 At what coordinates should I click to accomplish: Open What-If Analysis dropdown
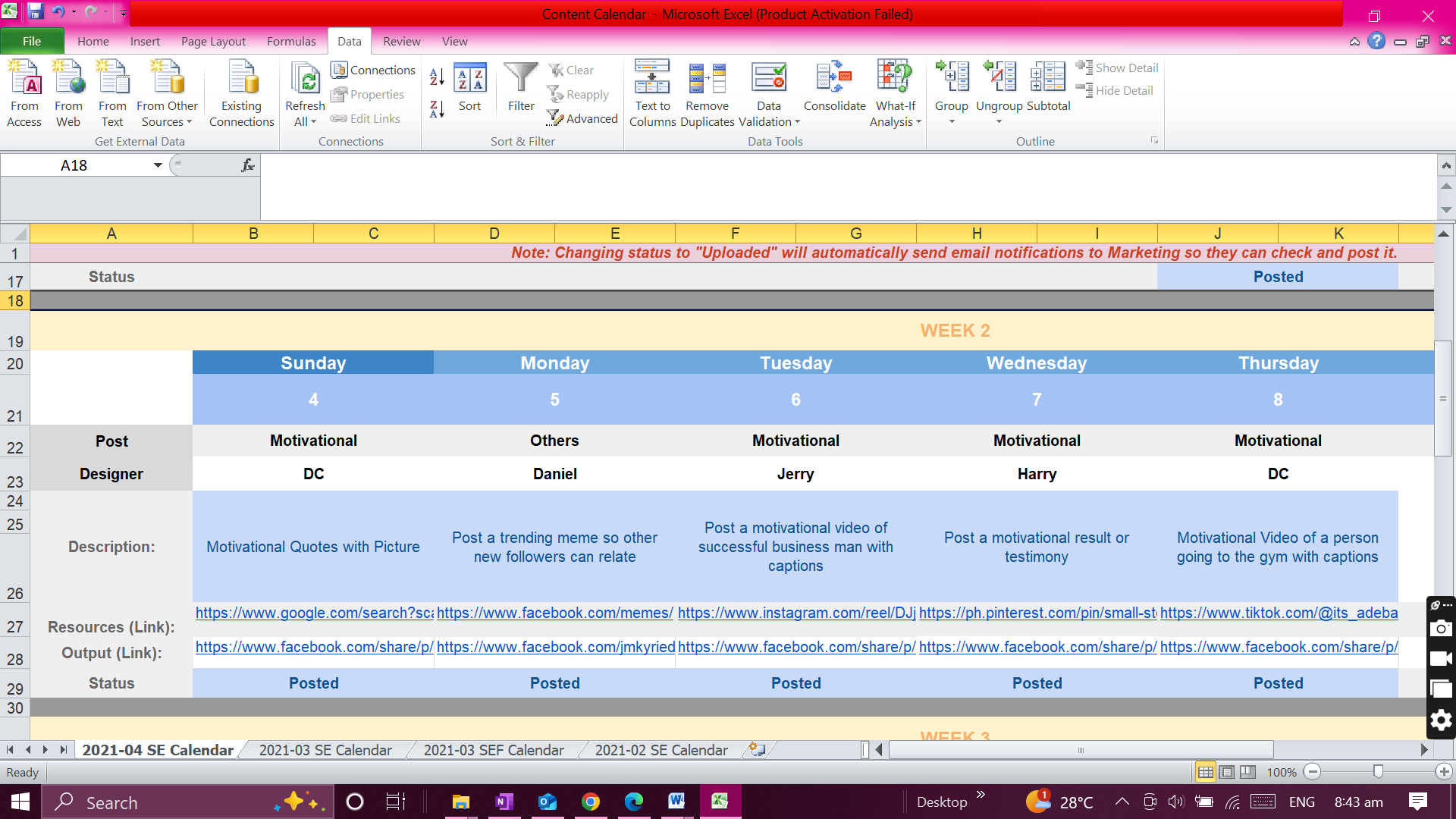click(918, 122)
